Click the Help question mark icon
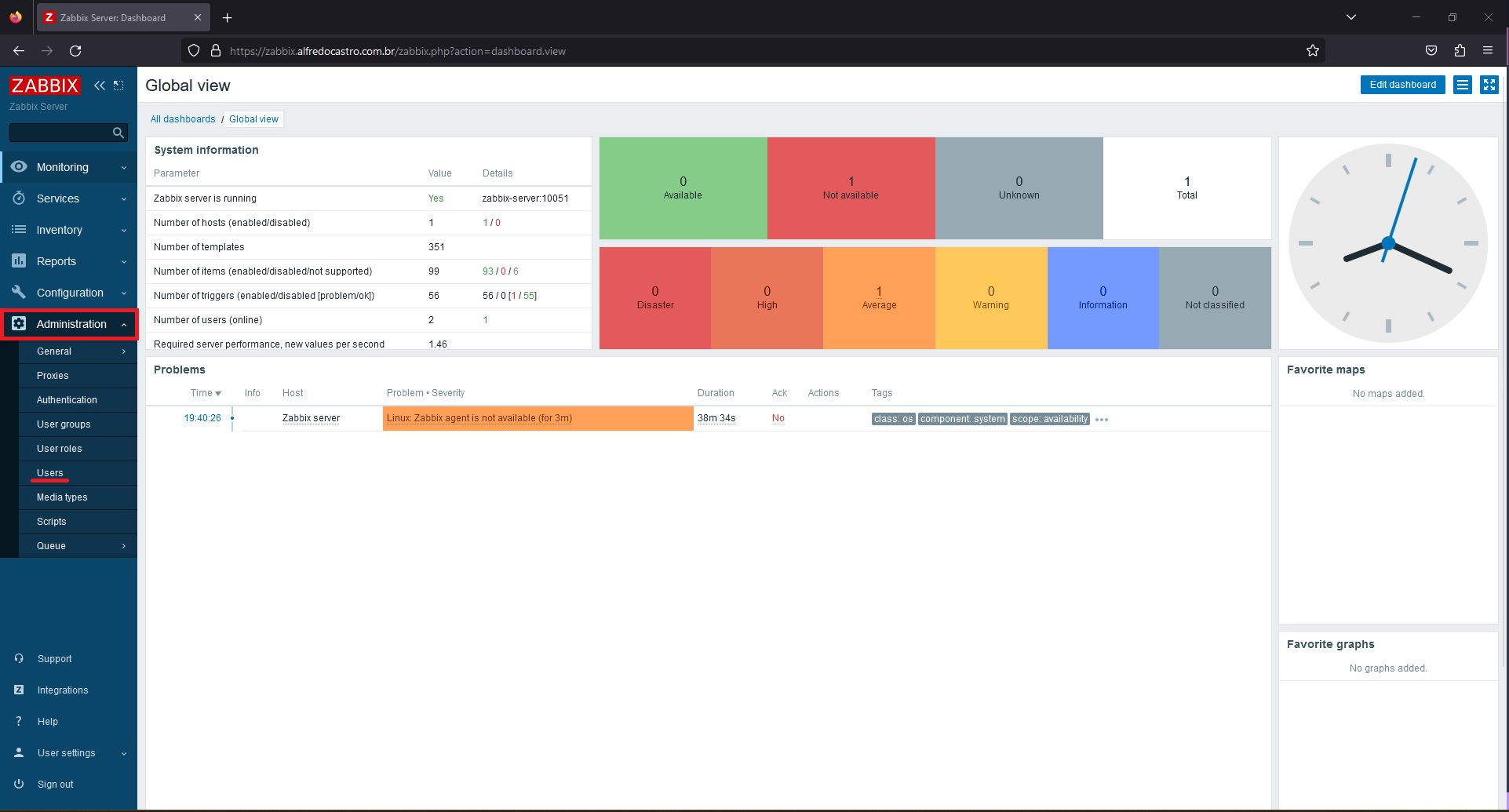Viewport: 1509px width, 812px height. 19,721
